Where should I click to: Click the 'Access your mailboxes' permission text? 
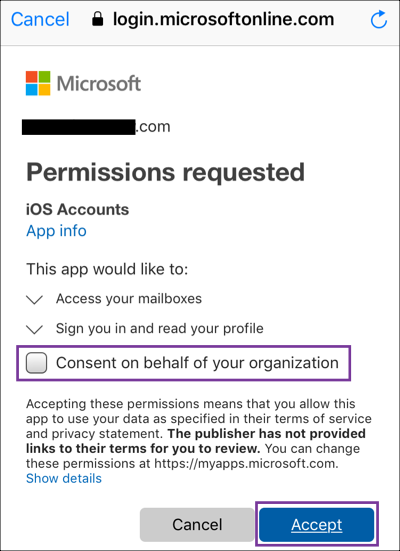point(129,299)
